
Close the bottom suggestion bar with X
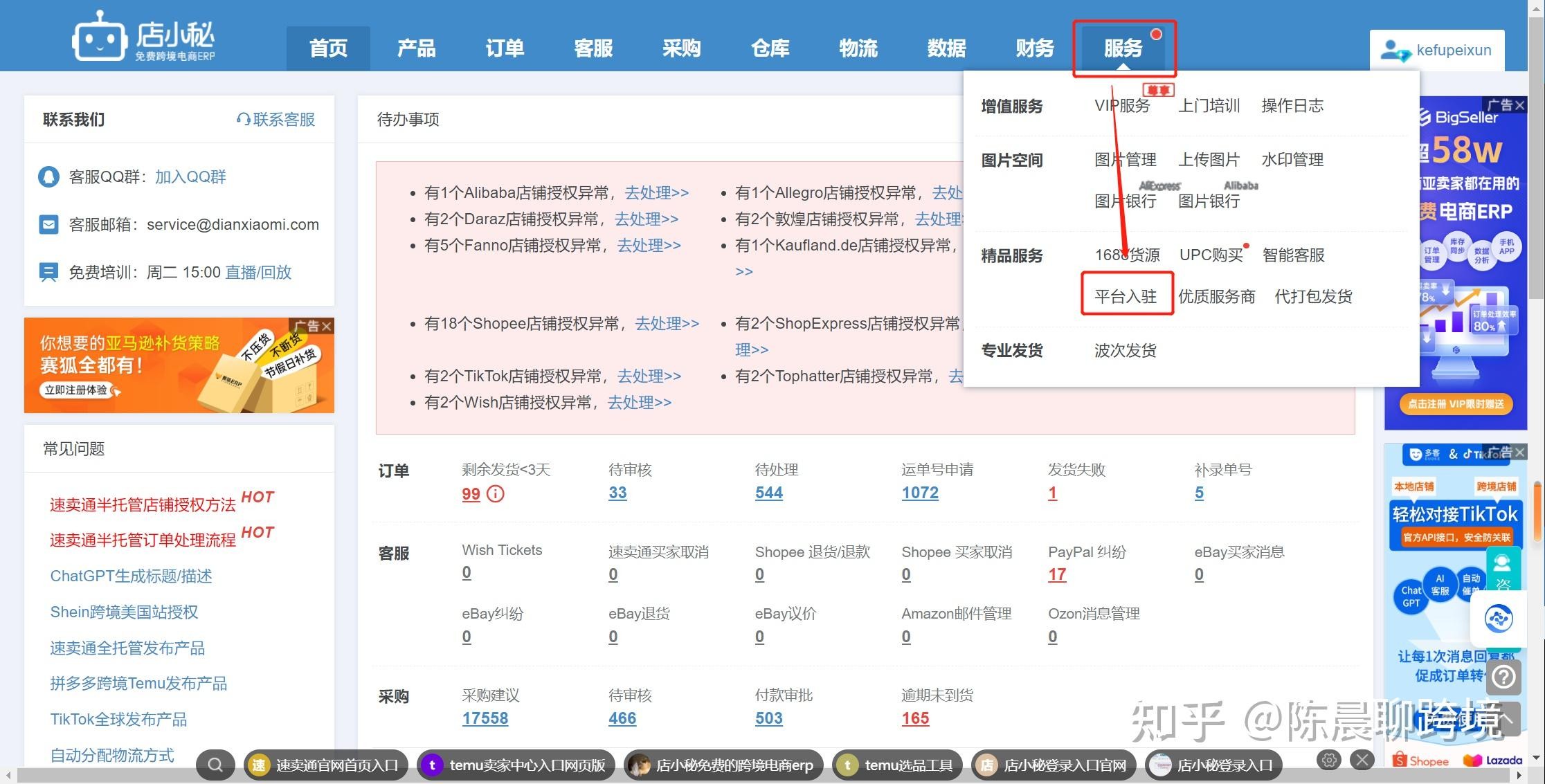tap(1362, 760)
